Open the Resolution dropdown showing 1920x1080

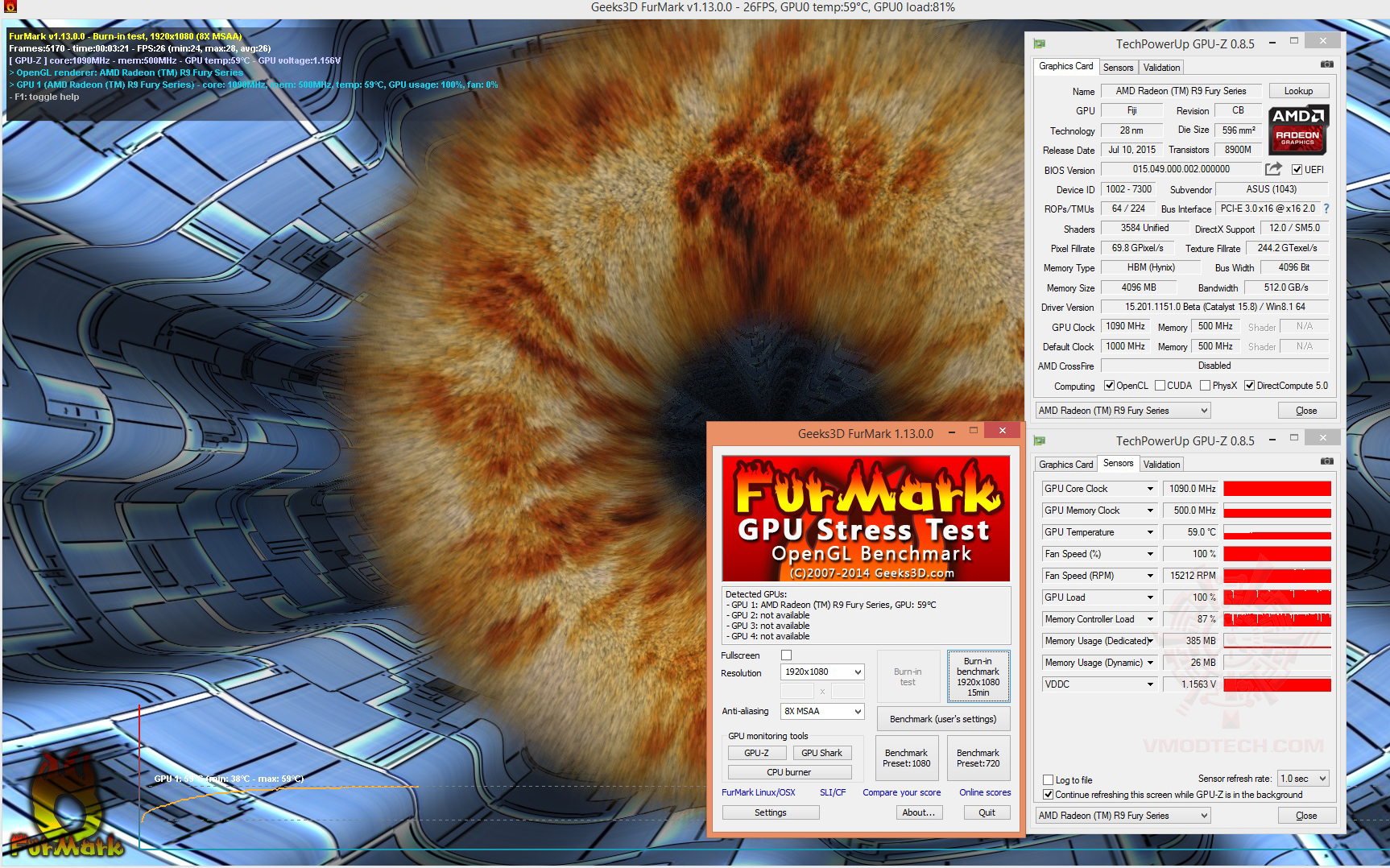click(822, 672)
